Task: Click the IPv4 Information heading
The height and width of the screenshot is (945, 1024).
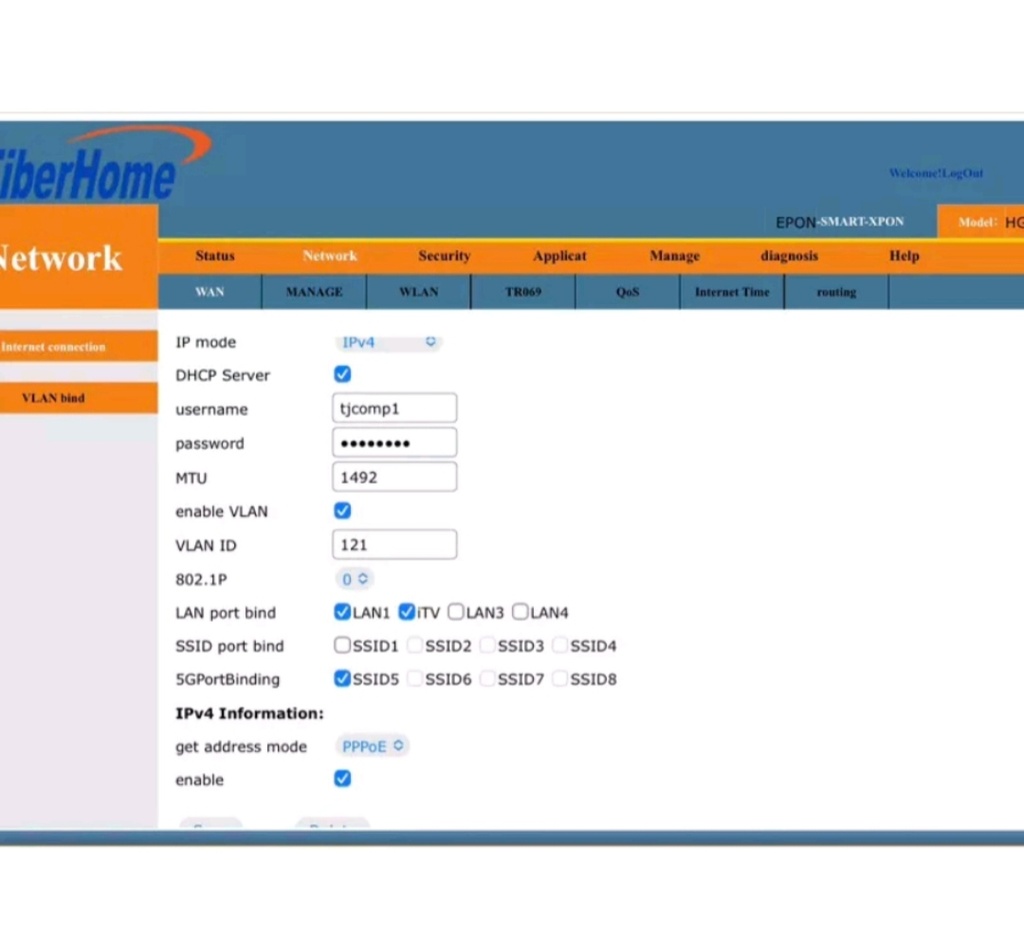Action: click(249, 713)
